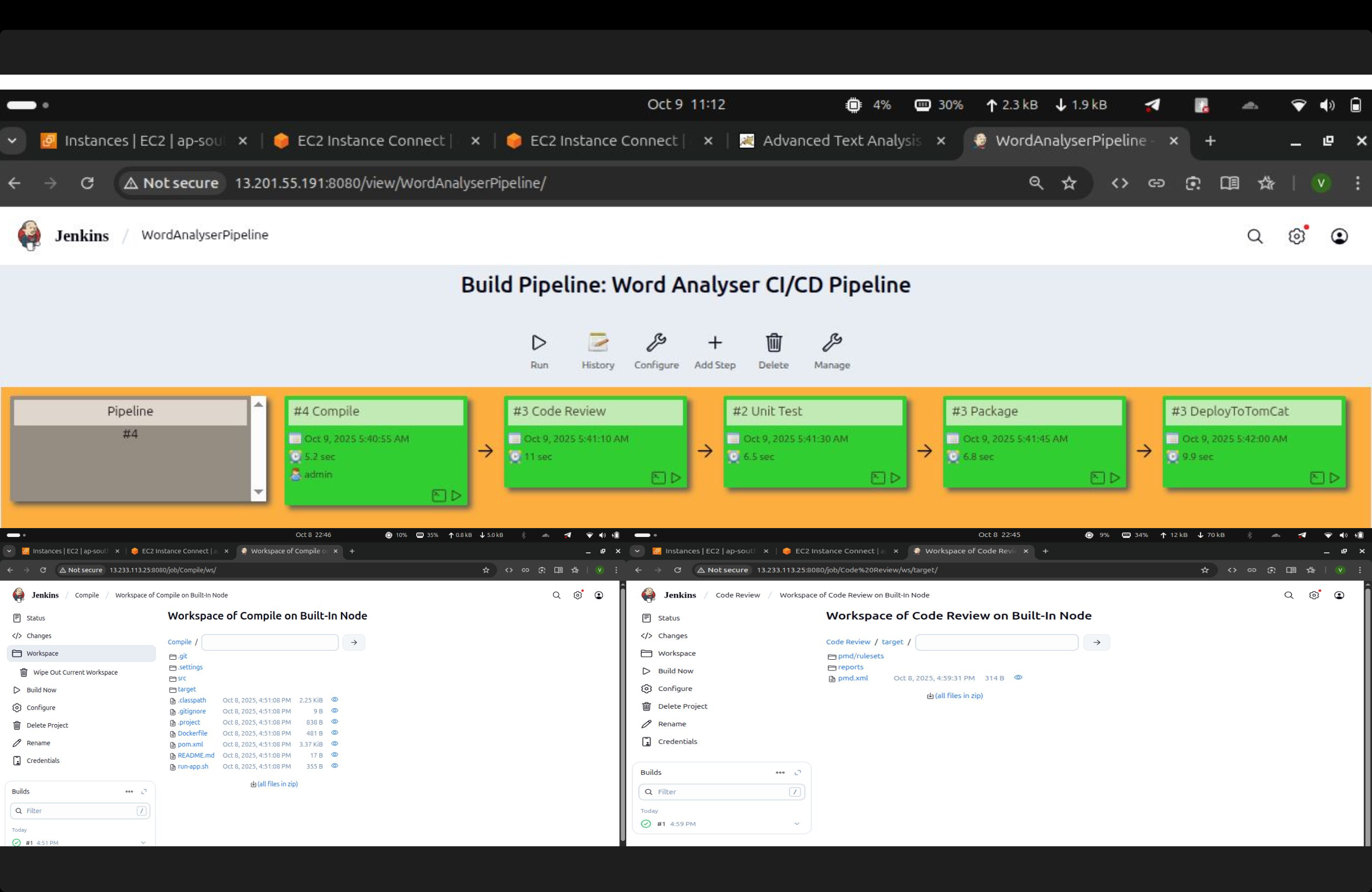Re-run icon on #3 DeployToTomCat card
This screenshot has height=892, width=1372.
pos(1335,478)
